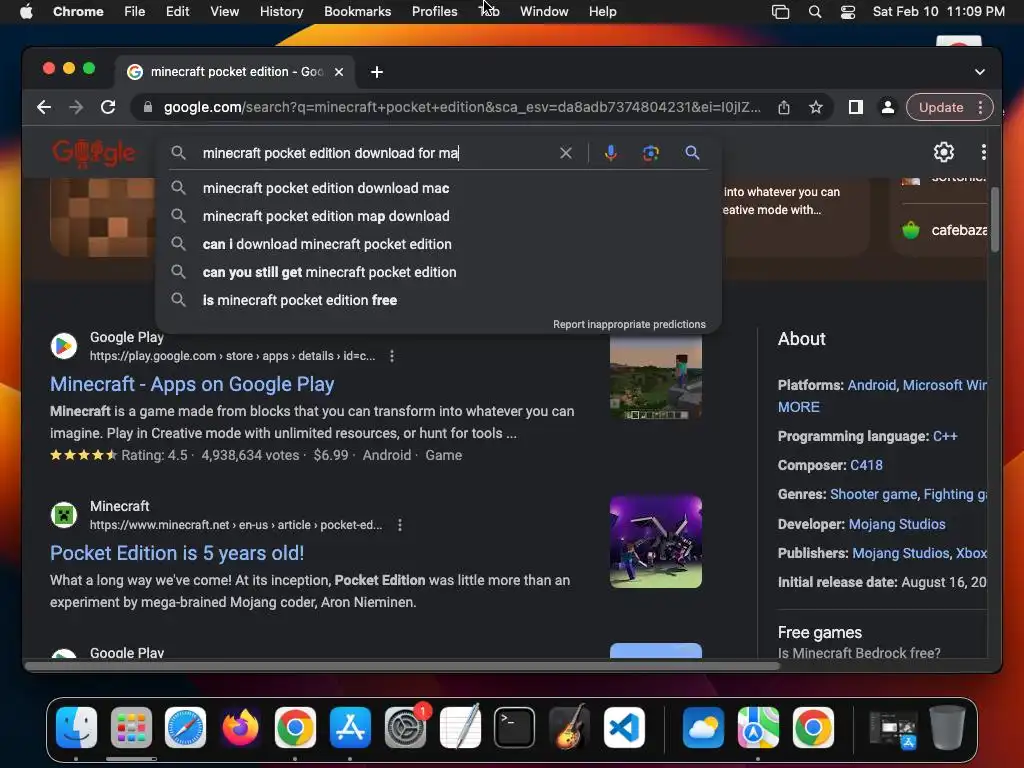Screen dimensions: 1024x768
Task: Click the horizontal page scrollbar
Action: click(403, 666)
